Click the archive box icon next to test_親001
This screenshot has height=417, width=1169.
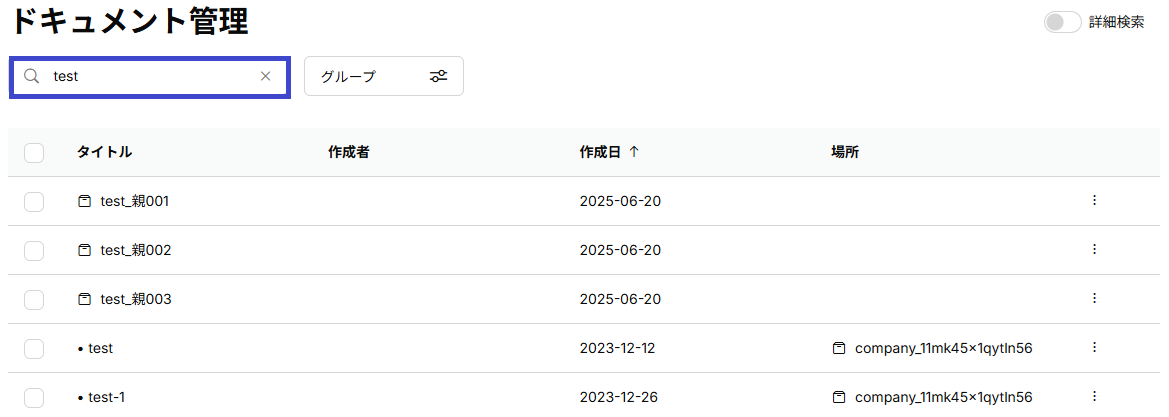[x=84, y=201]
